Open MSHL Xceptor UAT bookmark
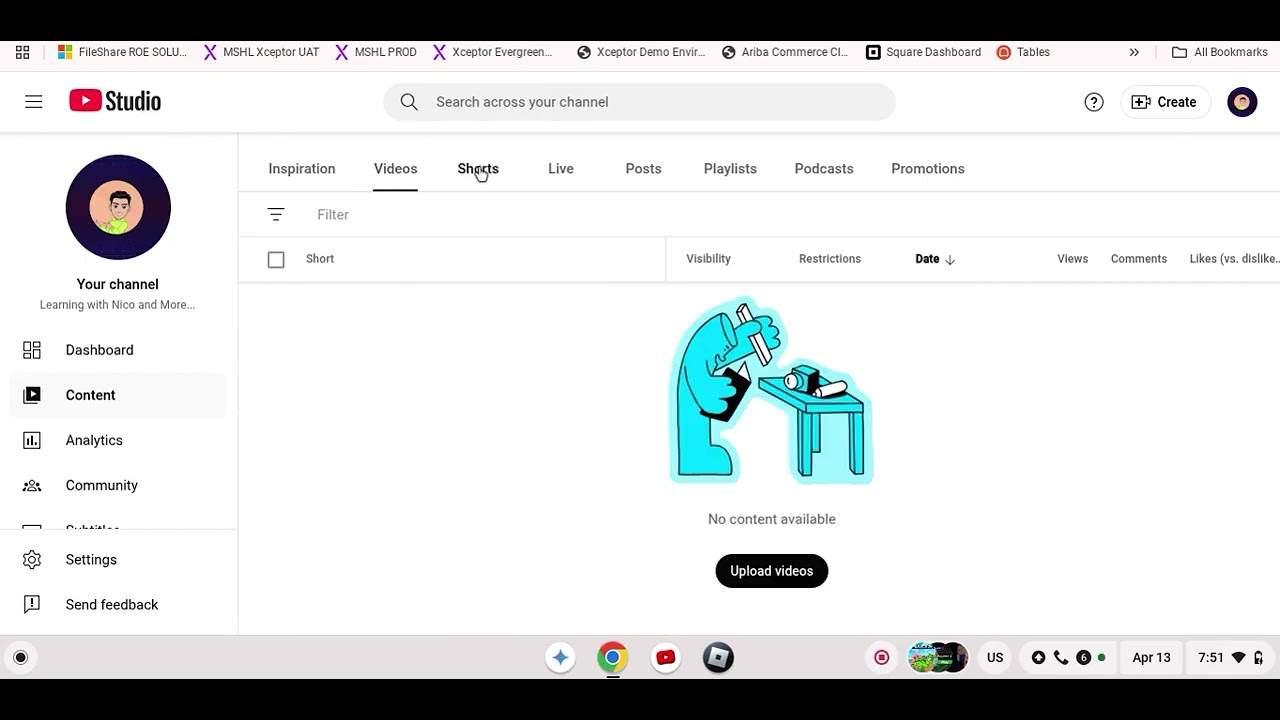1280x720 pixels. (261, 52)
